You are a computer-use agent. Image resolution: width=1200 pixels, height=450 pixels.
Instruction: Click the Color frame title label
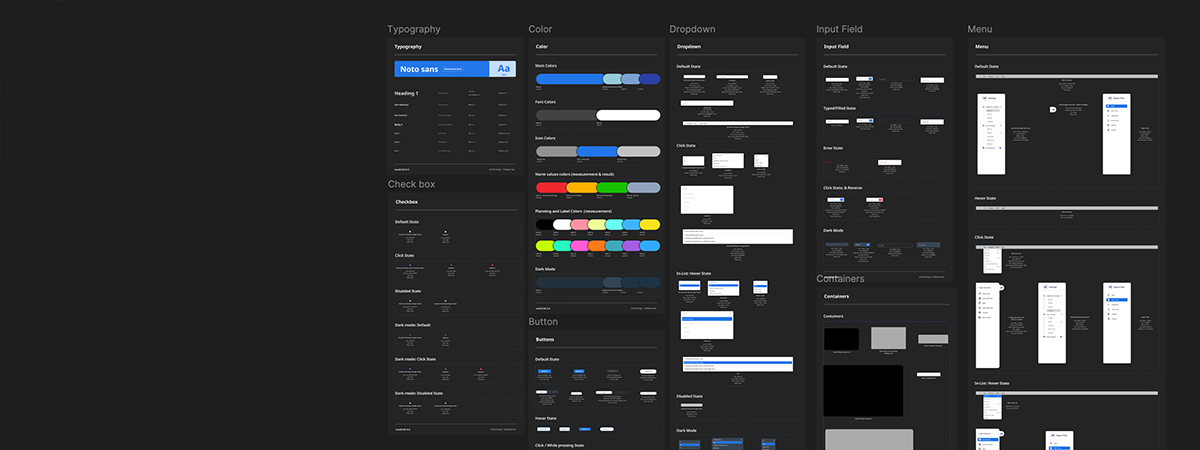pyautogui.click(x=540, y=30)
